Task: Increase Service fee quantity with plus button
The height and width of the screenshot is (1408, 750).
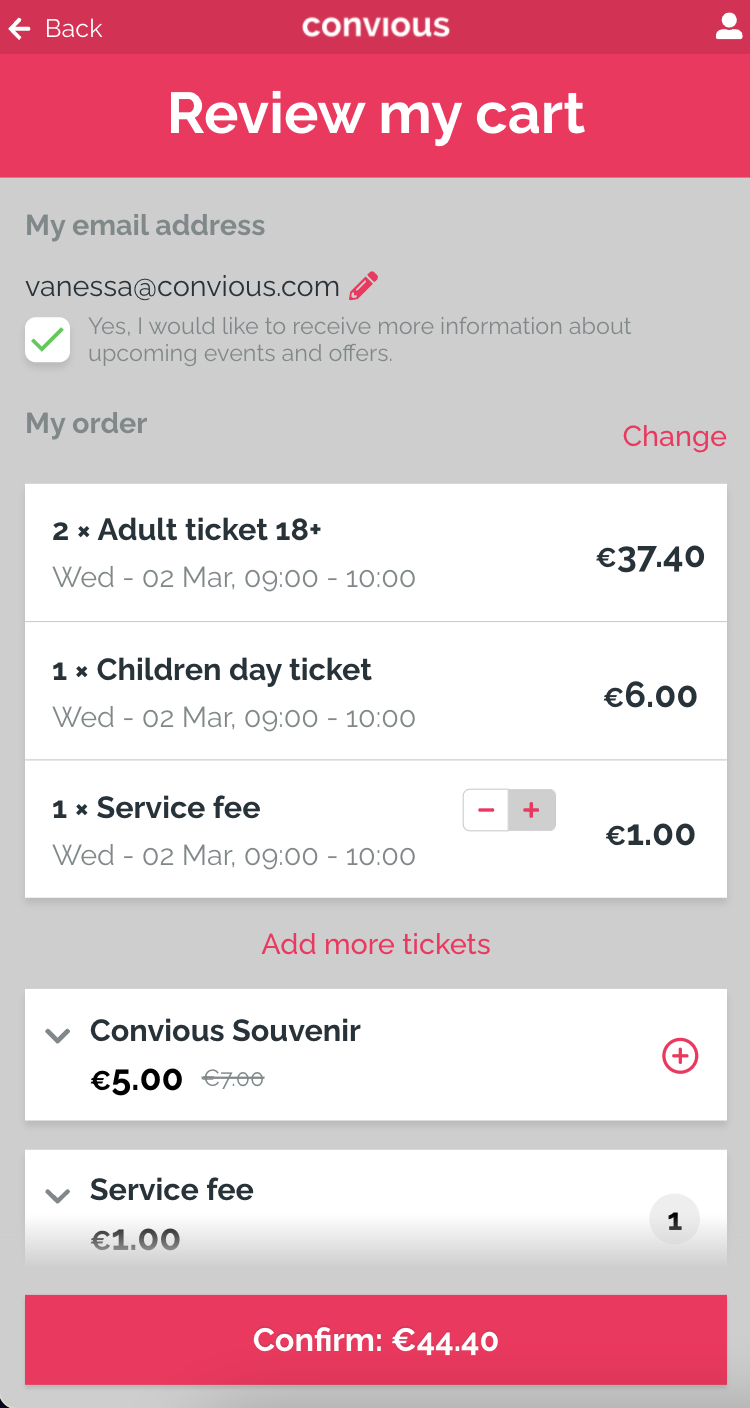Action: tap(532, 811)
